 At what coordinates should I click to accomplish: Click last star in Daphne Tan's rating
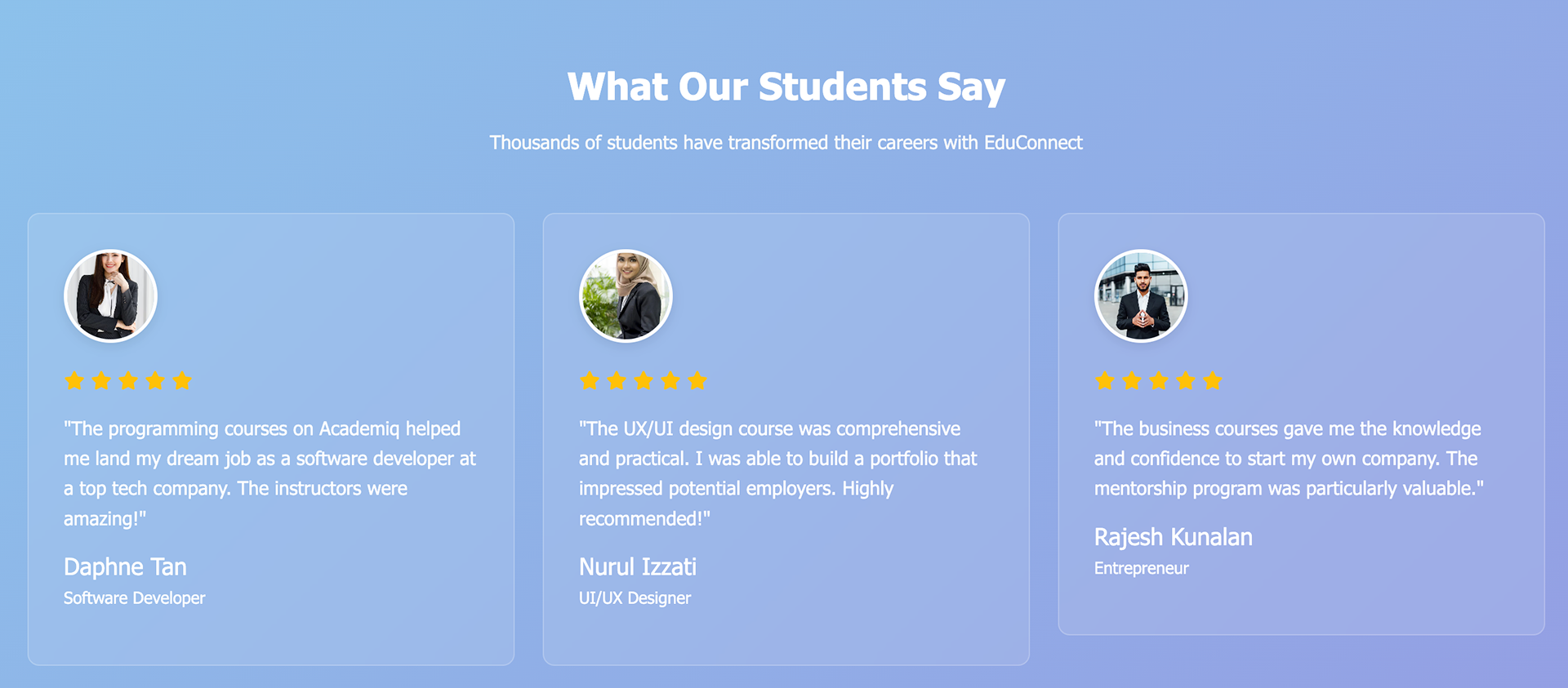point(182,381)
